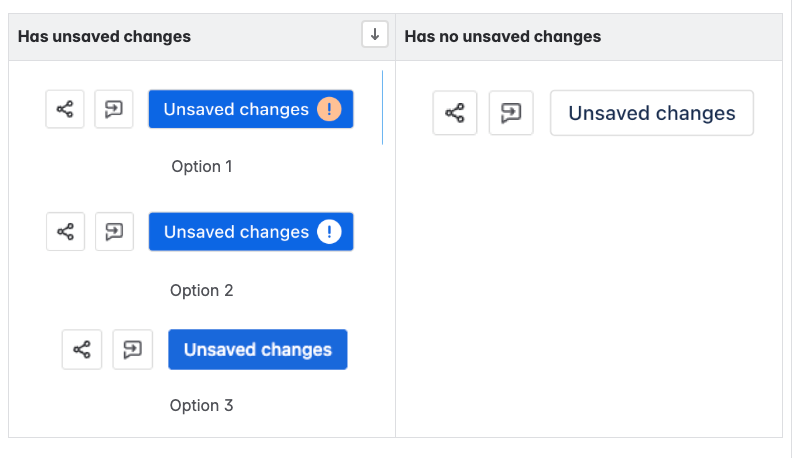Click the share icon above Option 1
Screen dimensions: 793x458
(65, 109)
